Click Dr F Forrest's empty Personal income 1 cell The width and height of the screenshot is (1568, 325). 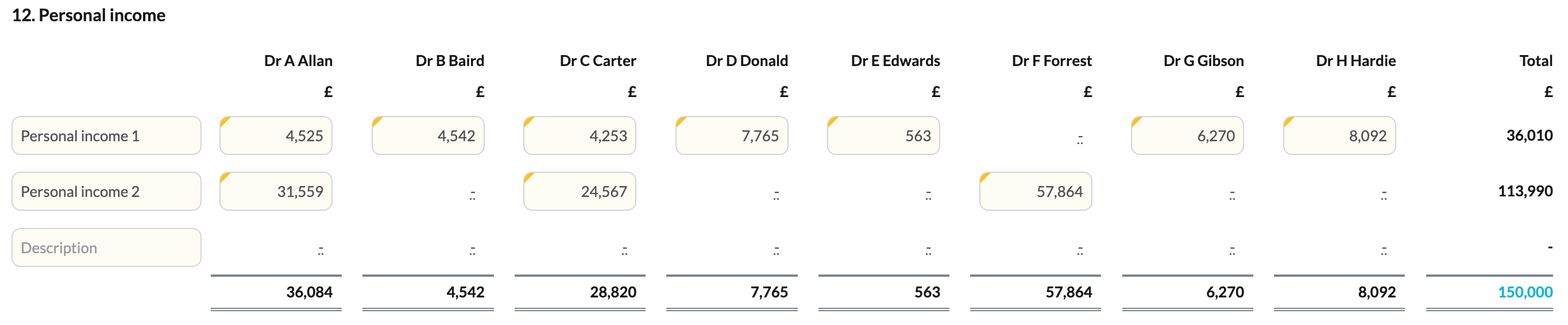tap(1036, 136)
